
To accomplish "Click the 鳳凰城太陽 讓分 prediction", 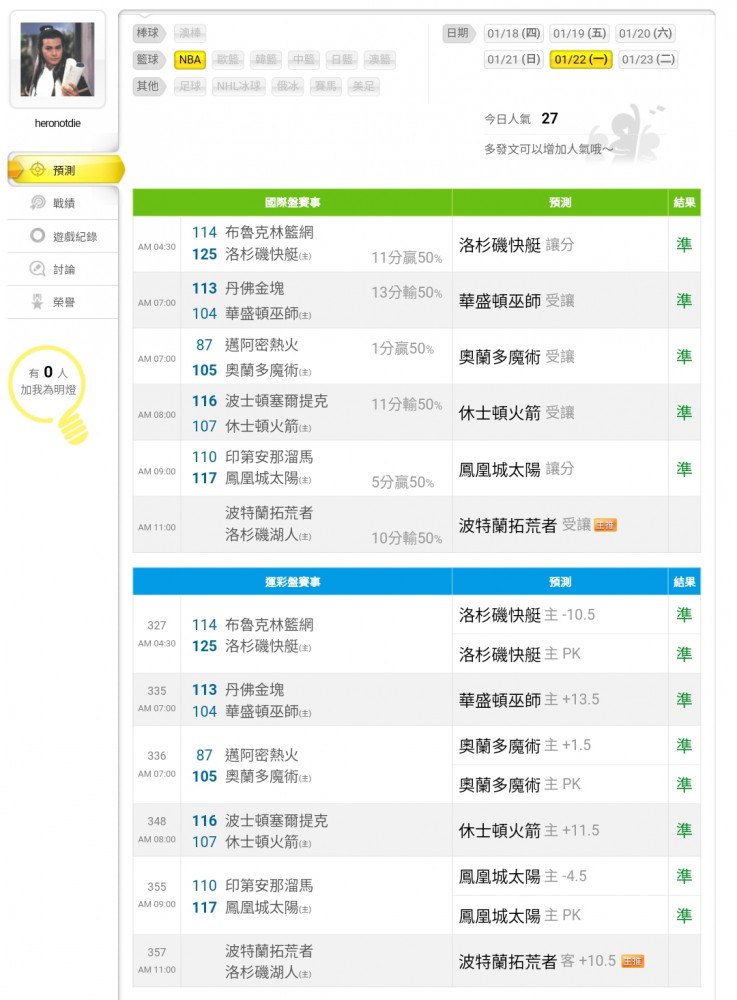I will (x=516, y=469).
